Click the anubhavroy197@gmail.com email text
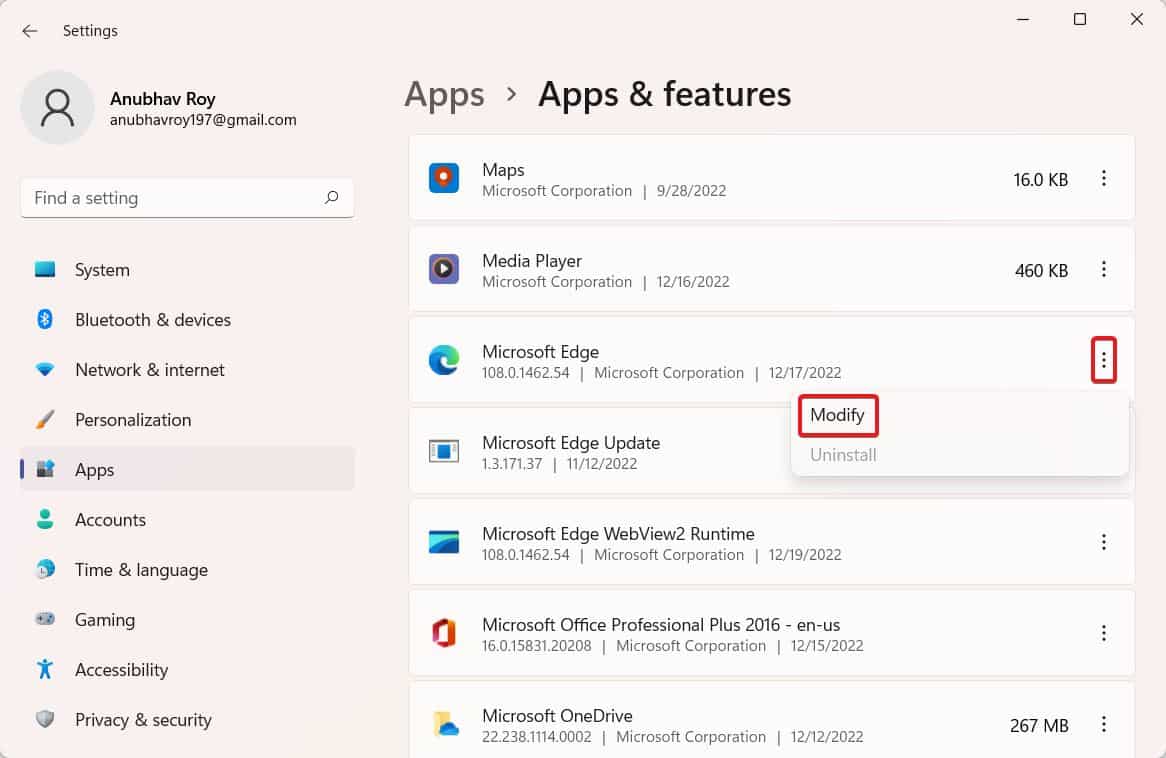The height and width of the screenshot is (758, 1166). coord(203,120)
